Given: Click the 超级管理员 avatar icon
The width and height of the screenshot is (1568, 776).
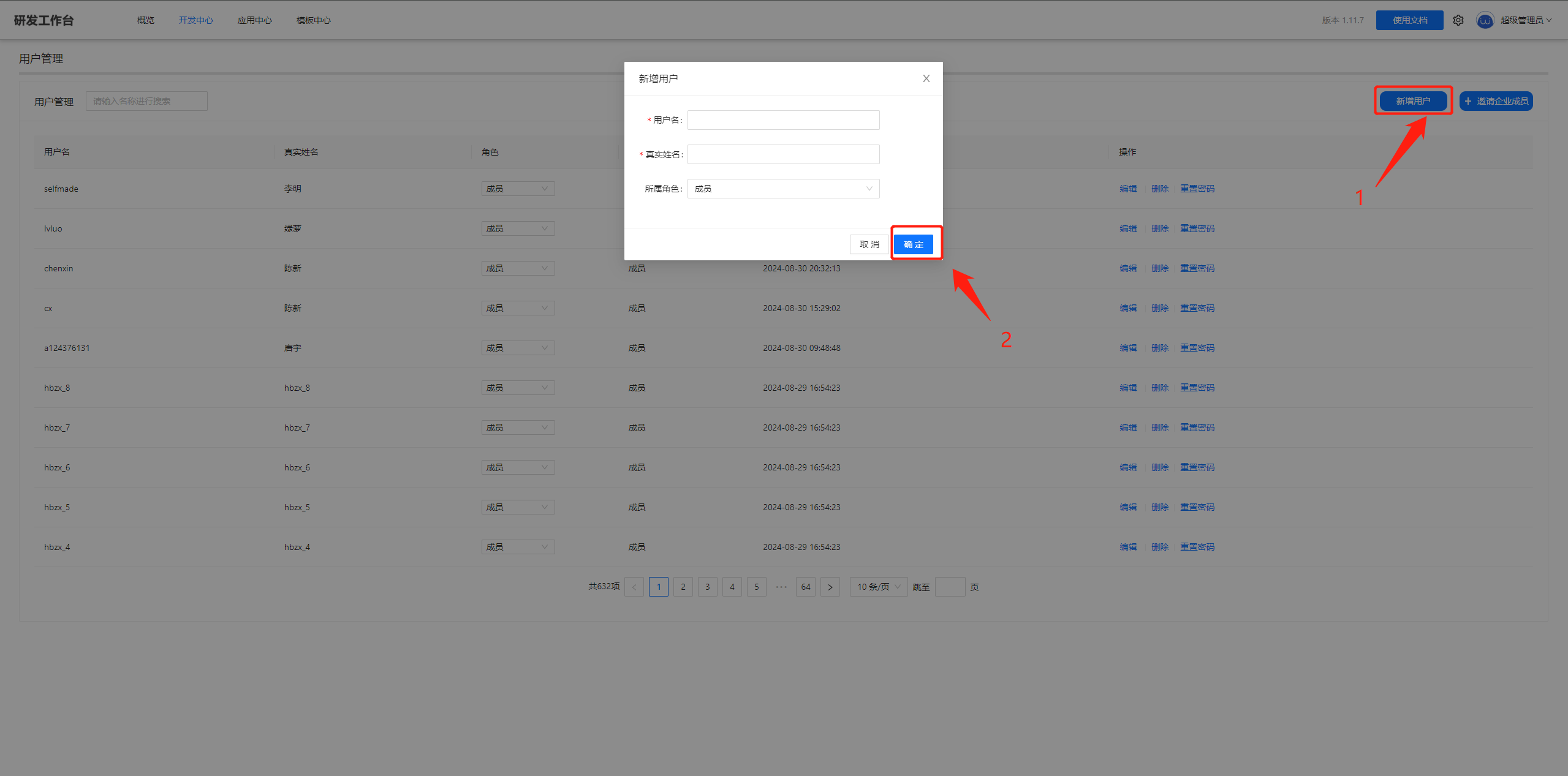Looking at the screenshot, I should pyautogui.click(x=1485, y=20).
